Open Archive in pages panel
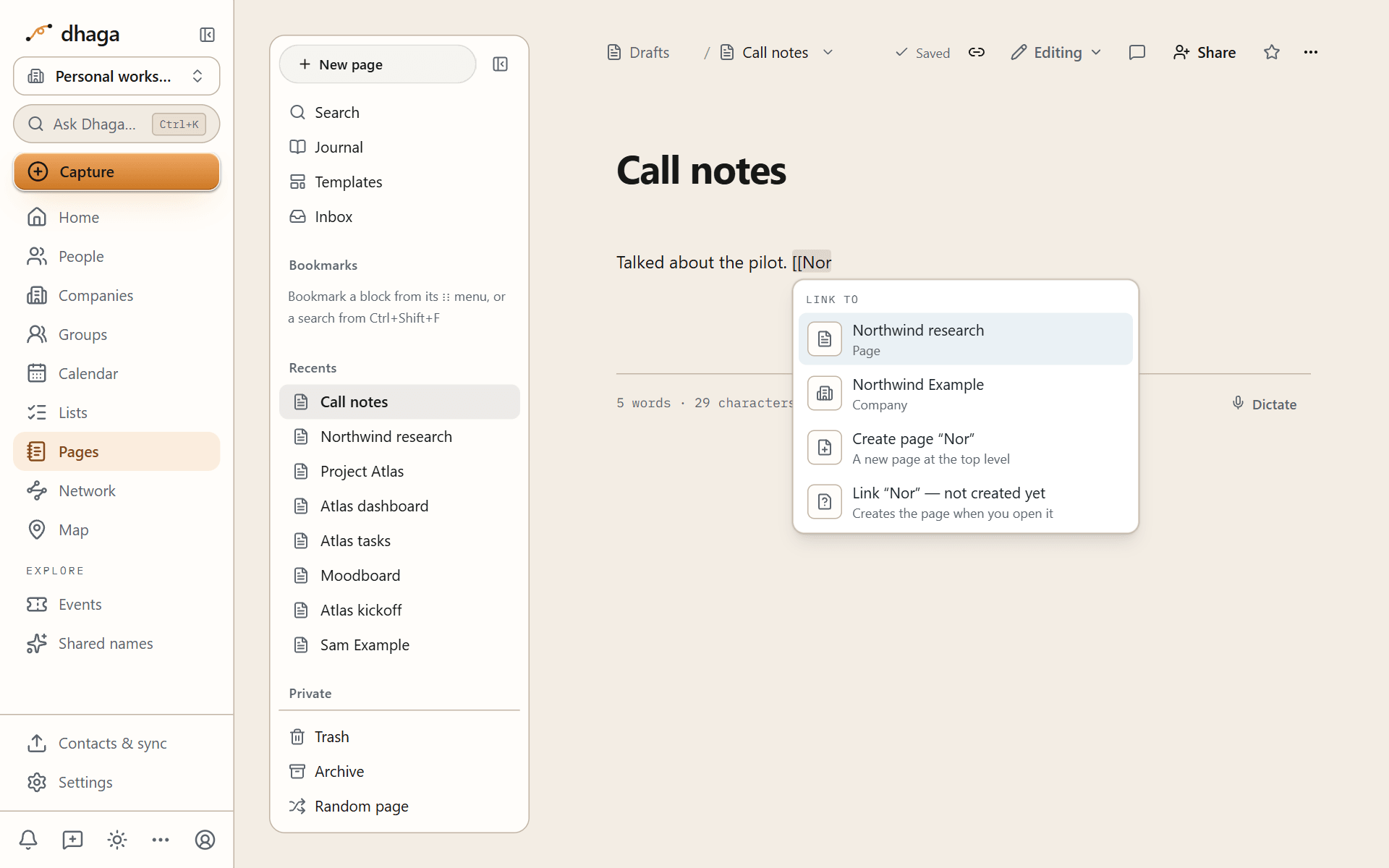This screenshot has width=1389, height=868. tap(399, 772)
